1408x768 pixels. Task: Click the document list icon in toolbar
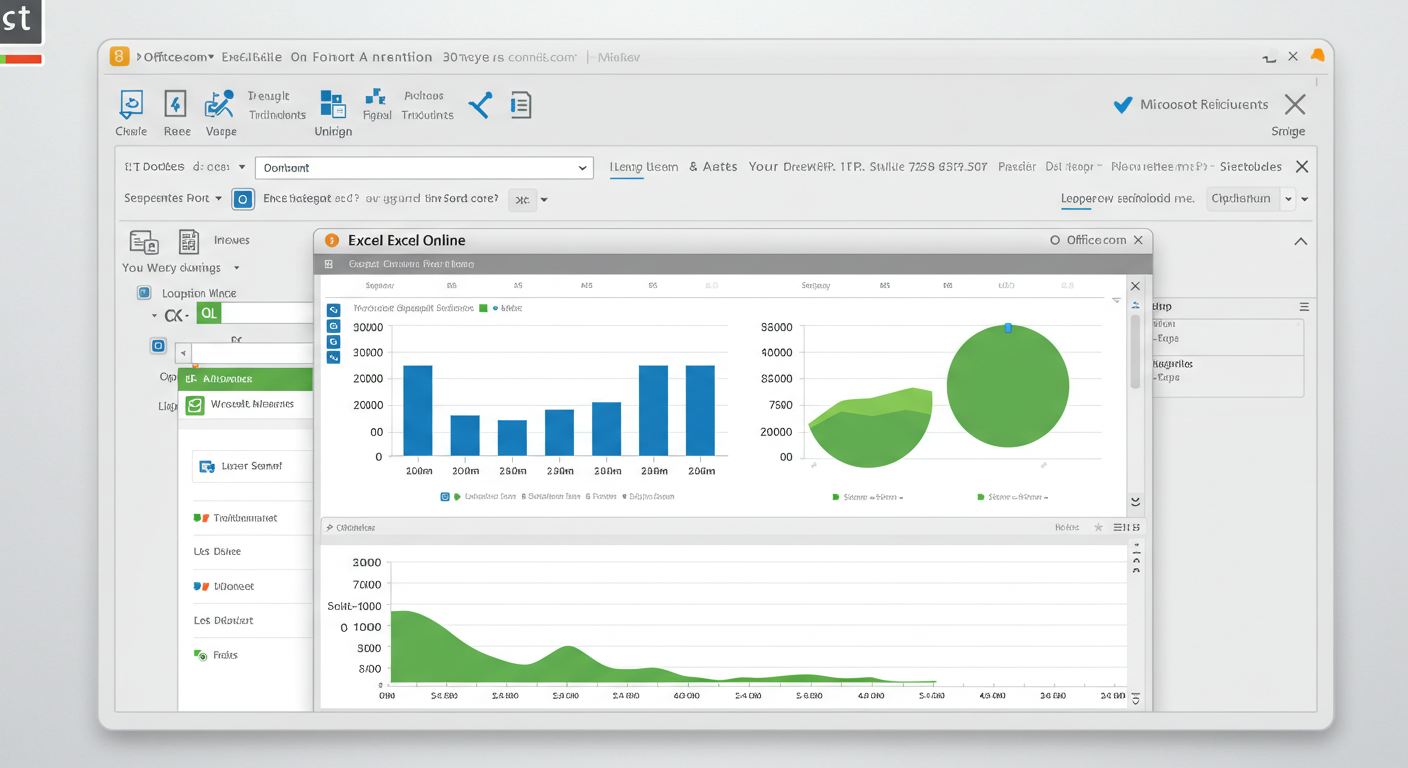pyautogui.click(x=520, y=105)
